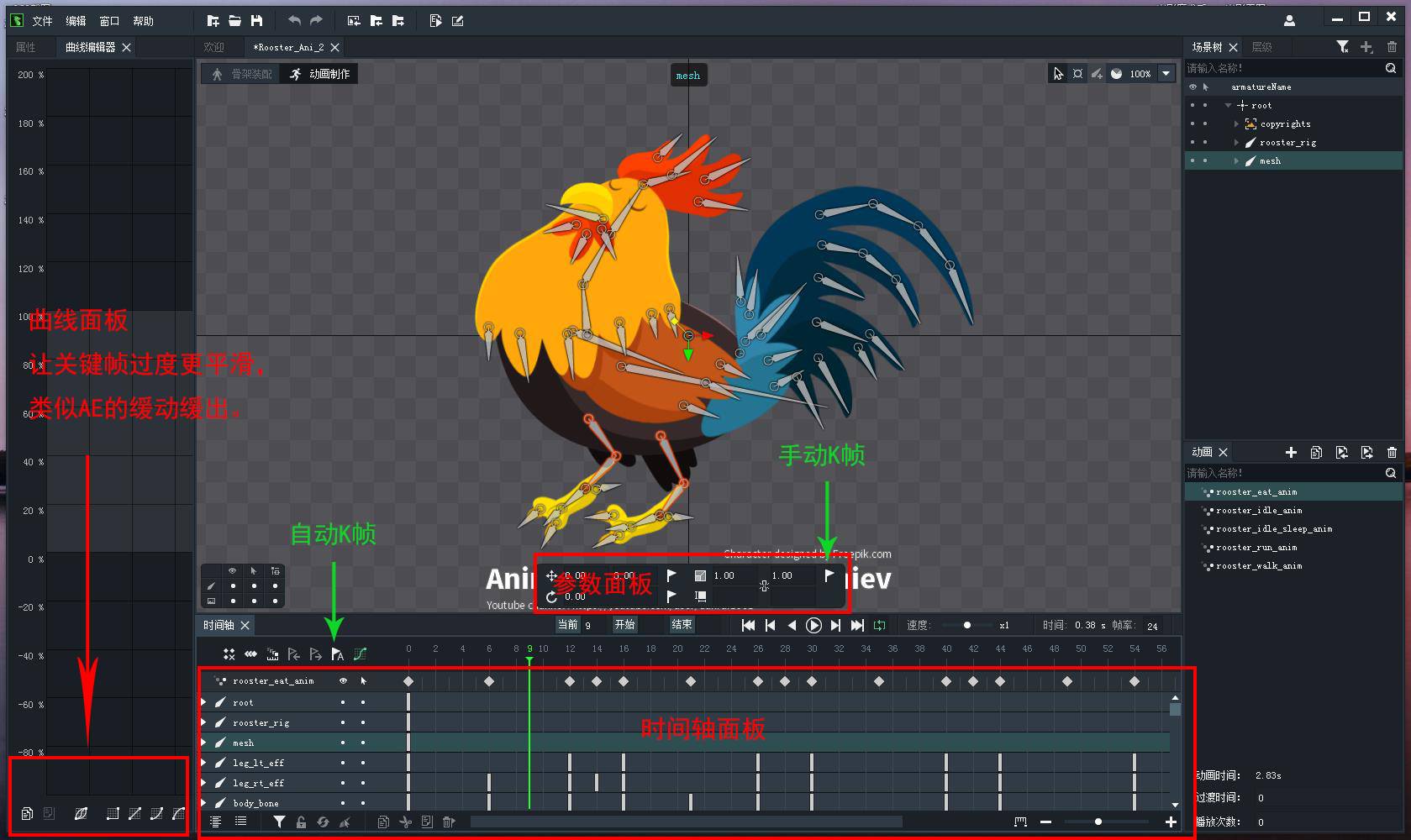Expand the leg_lt_eff timeline layer

click(x=203, y=763)
